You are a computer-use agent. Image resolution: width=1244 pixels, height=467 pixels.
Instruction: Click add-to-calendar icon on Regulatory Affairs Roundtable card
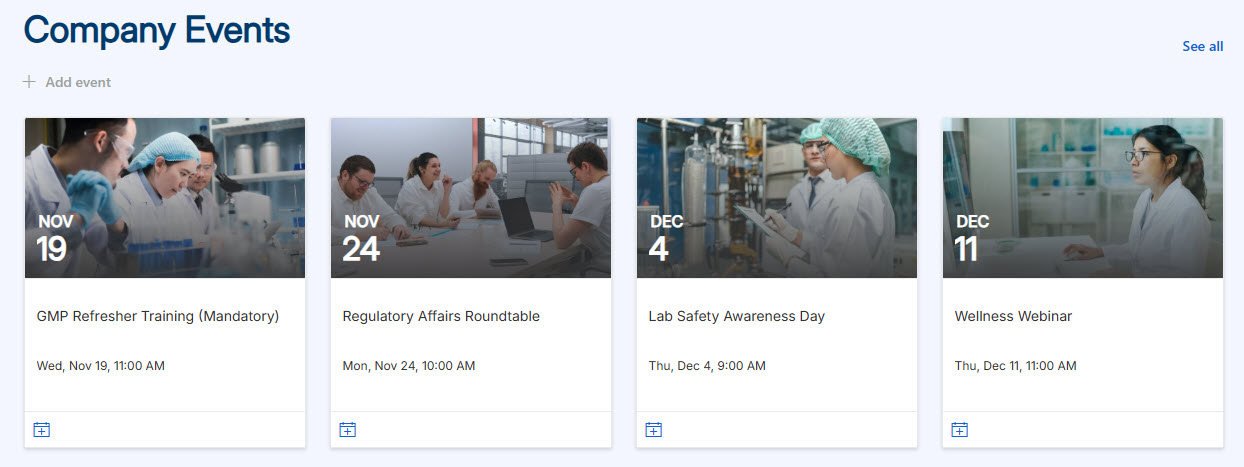pyautogui.click(x=347, y=430)
